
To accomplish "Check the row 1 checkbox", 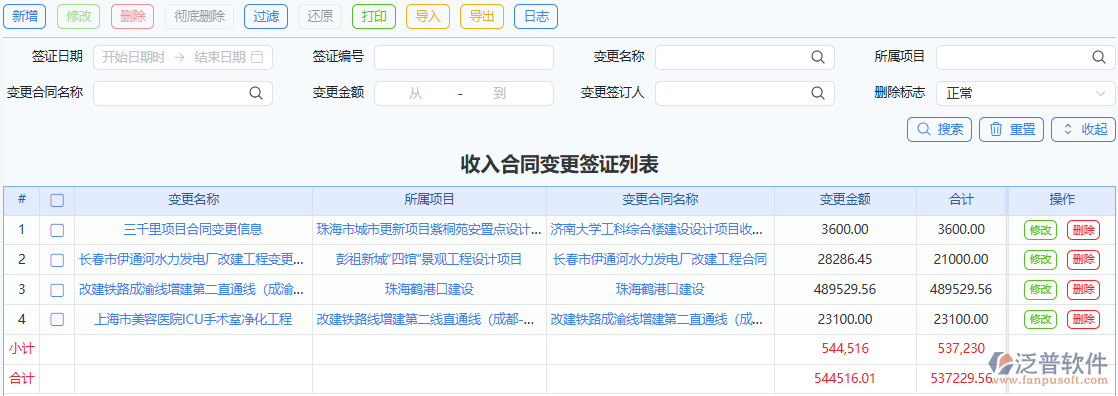I will tap(57, 230).
